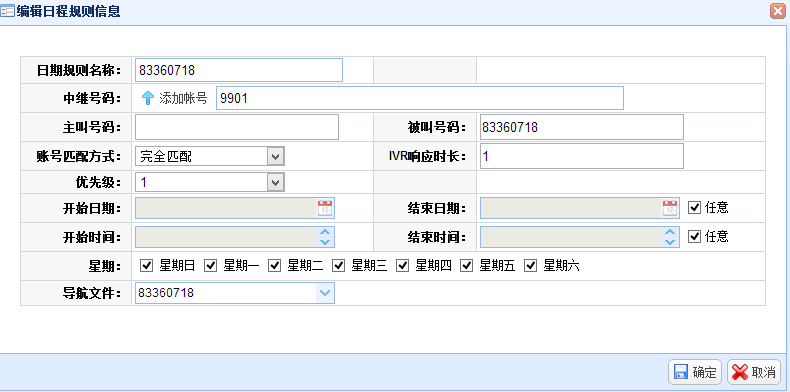Open the start date calendar picker
The image size is (790, 392).
pyautogui.click(x=325, y=208)
